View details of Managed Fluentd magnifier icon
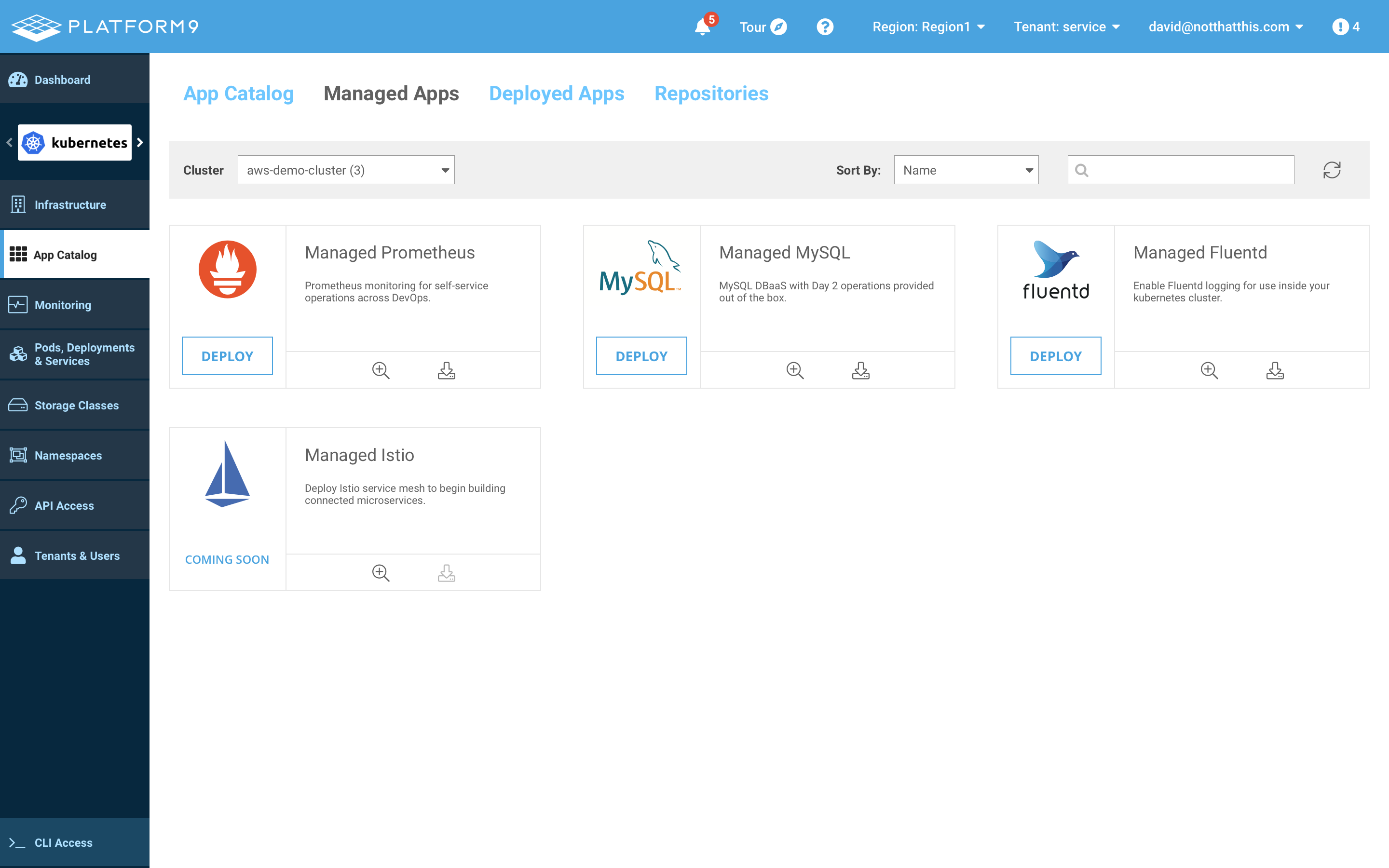Image resolution: width=1389 pixels, height=868 pixels. pos(1210,370)
